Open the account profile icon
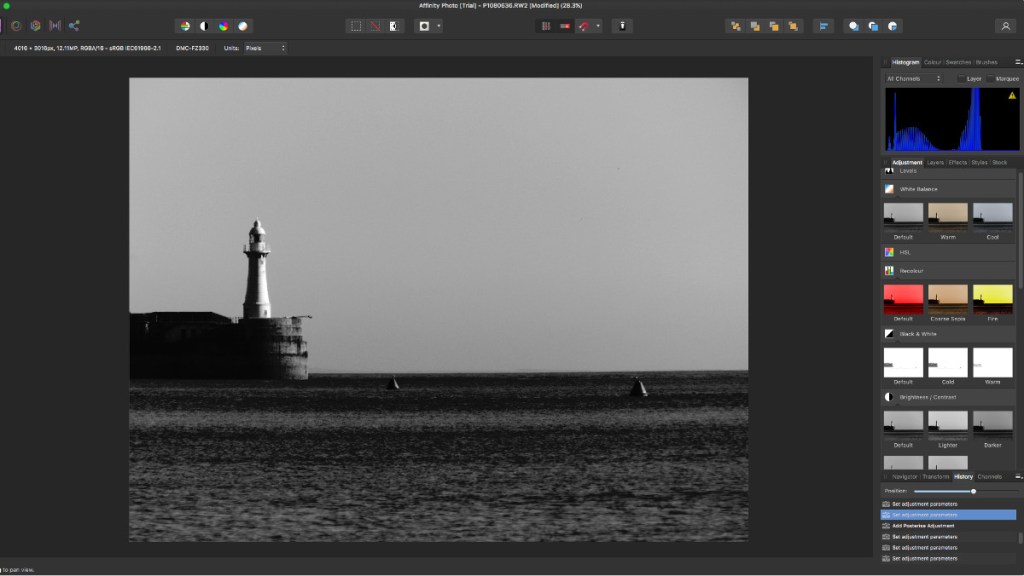 1005,26
